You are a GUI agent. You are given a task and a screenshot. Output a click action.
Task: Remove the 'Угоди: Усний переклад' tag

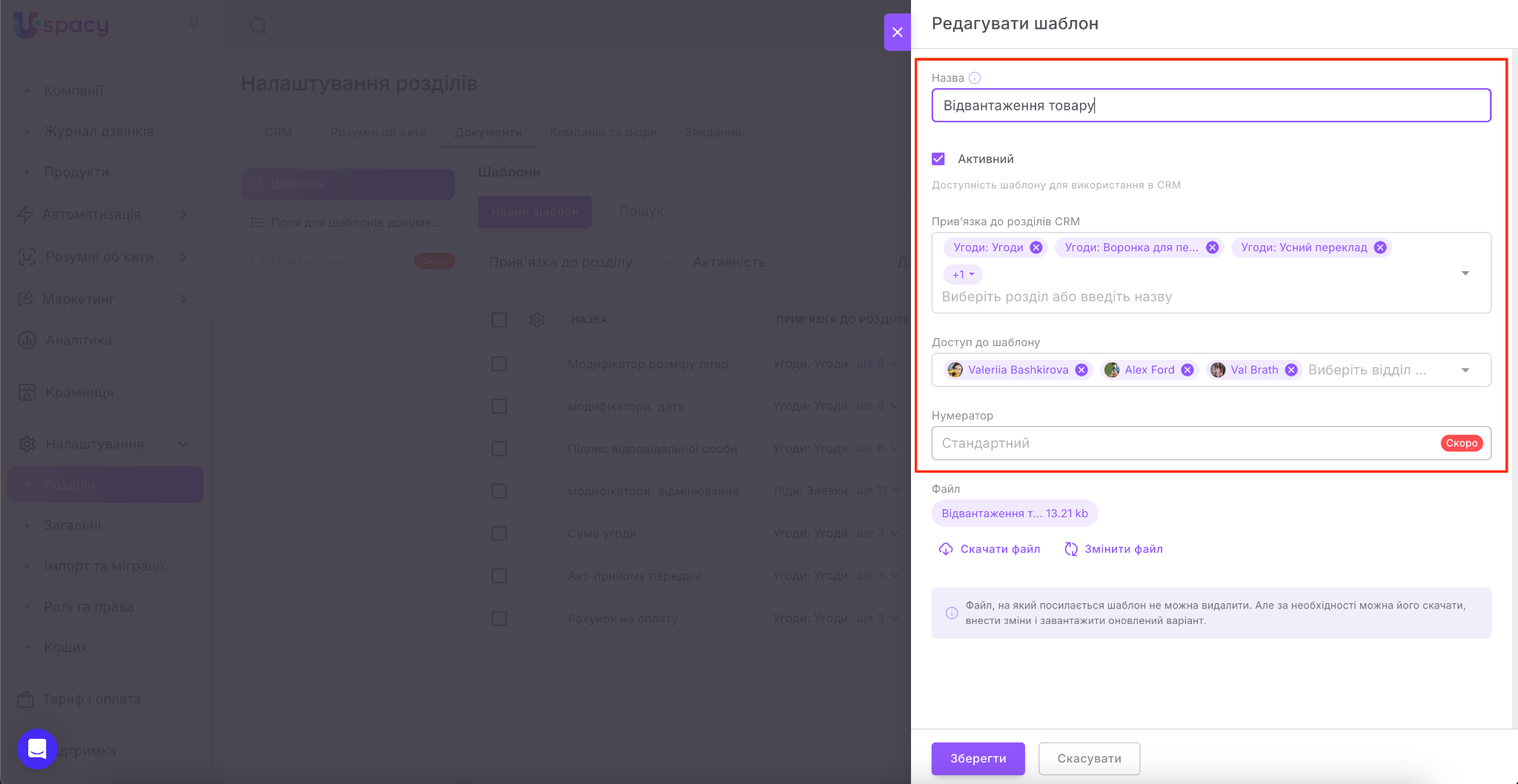click(x=1380, y=248)
